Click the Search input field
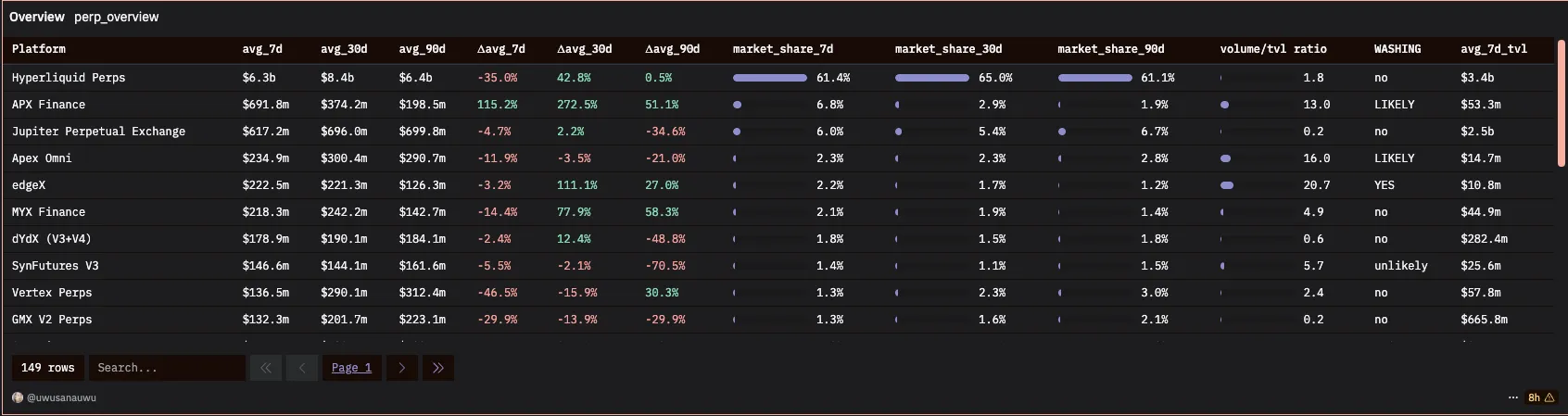The image size is (1568, 416). (167, 368)
